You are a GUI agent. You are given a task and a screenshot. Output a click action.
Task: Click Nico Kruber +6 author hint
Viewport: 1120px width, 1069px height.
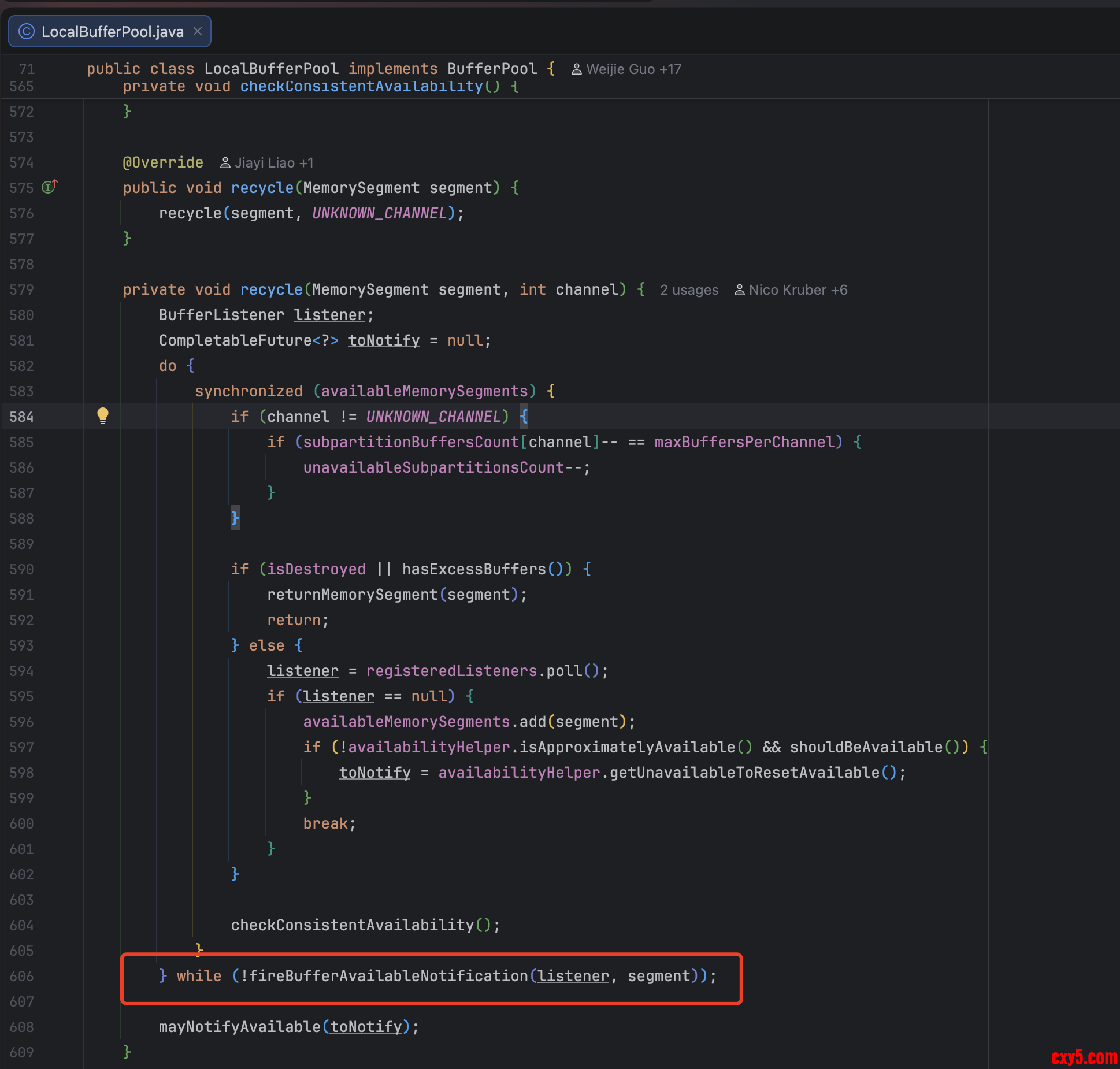pyautogui.click(x=798, y=290)
